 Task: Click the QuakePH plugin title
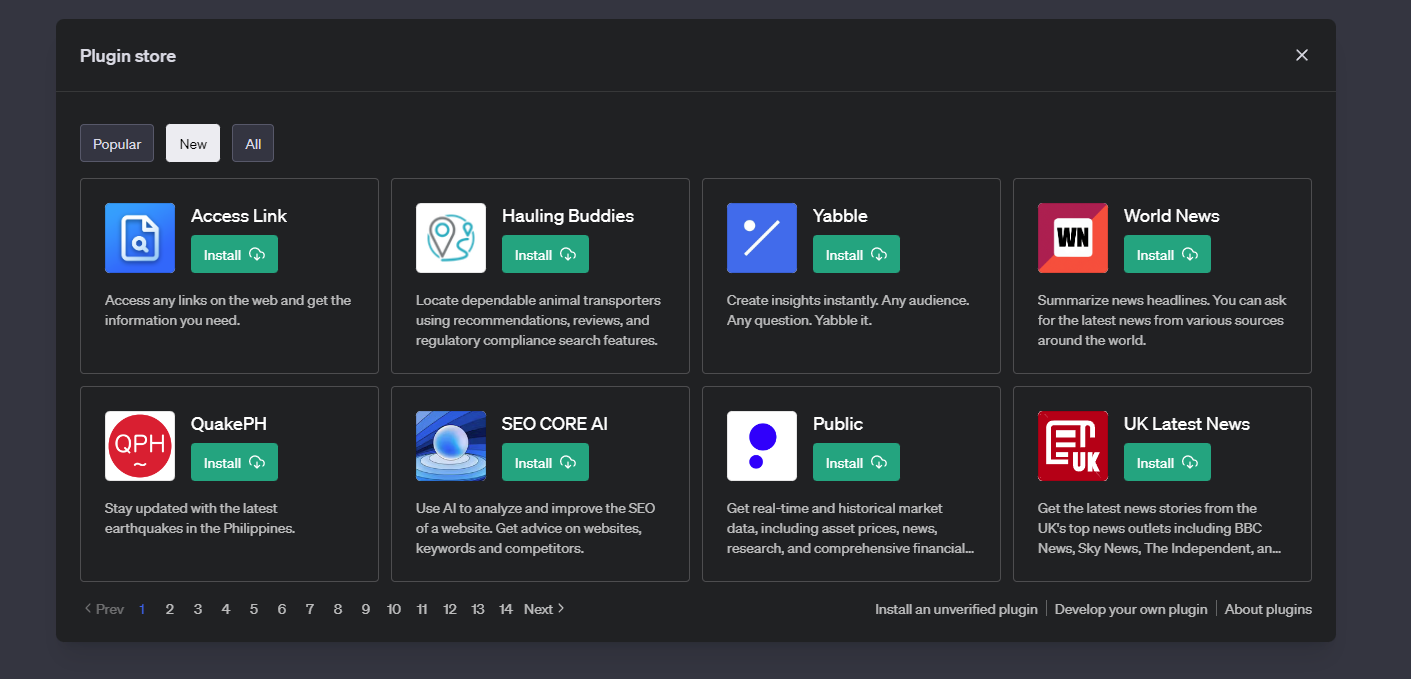(x=229, y=424)
